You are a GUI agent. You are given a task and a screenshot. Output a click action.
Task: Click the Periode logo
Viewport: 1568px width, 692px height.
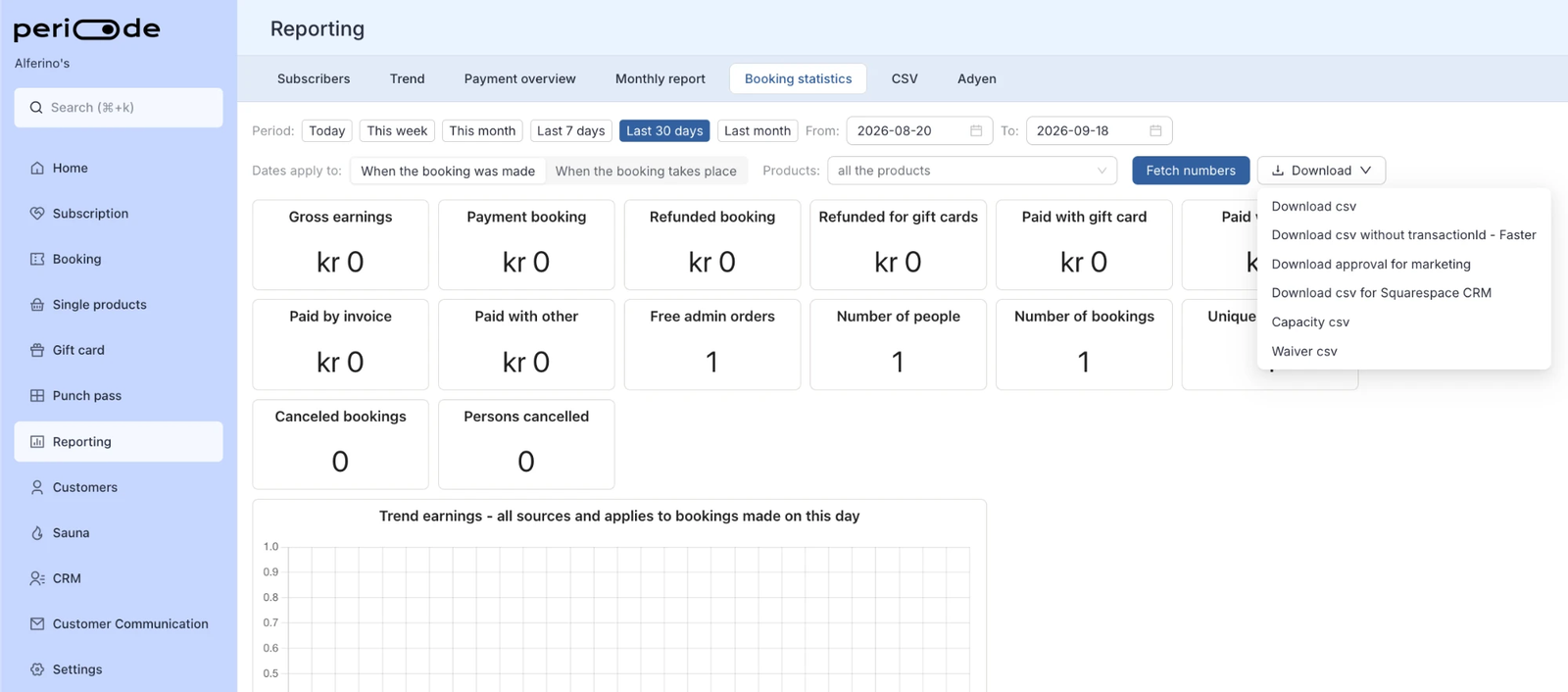tap(86, 29)
